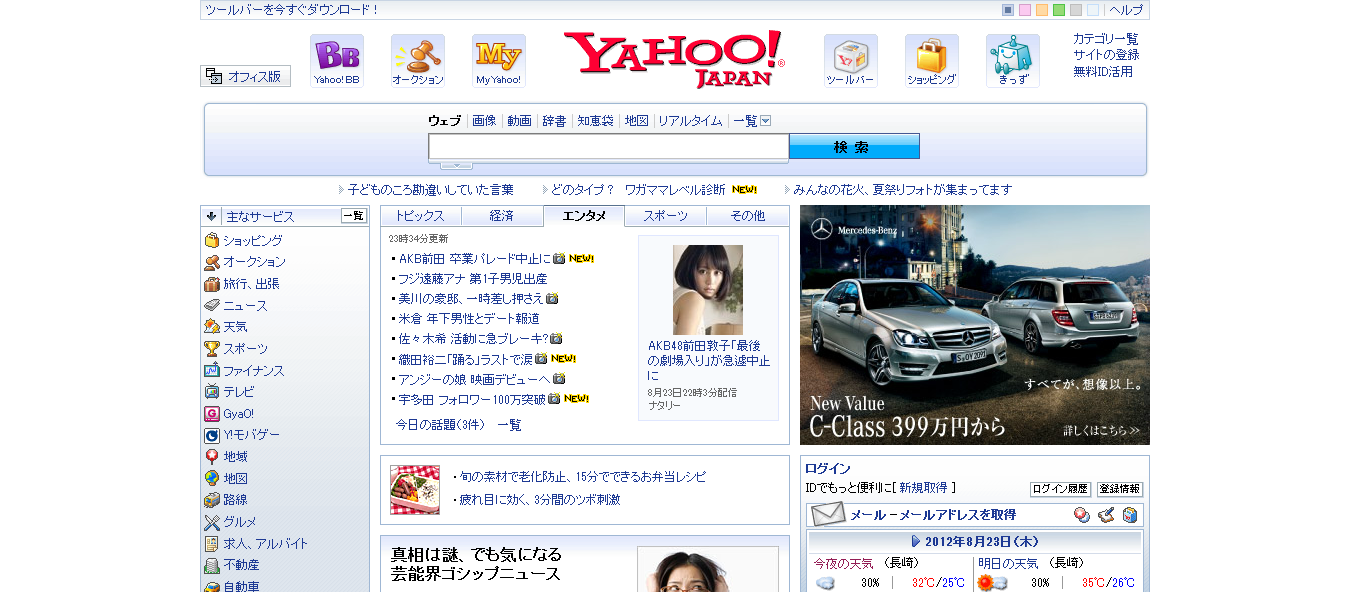The width and height of the screenshot is (1349, 592).
Task: Click the blue book icon in mail row
Action: [x=1129, y=515]
